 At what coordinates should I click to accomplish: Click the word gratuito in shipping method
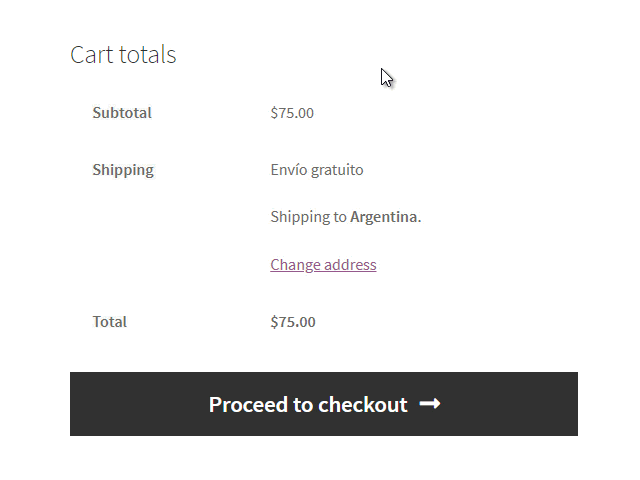pyautogui.click(x=337, y=170)
